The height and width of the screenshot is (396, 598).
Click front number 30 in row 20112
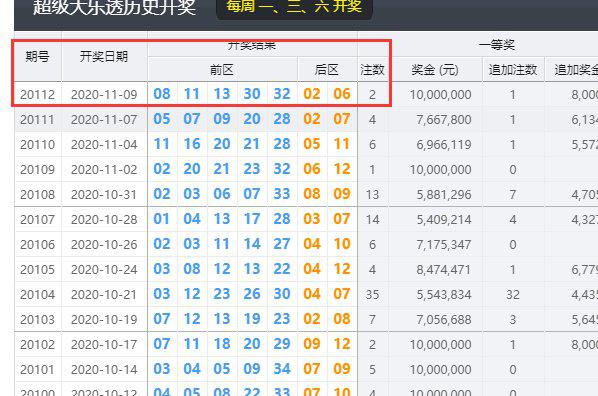pos(252,94)
